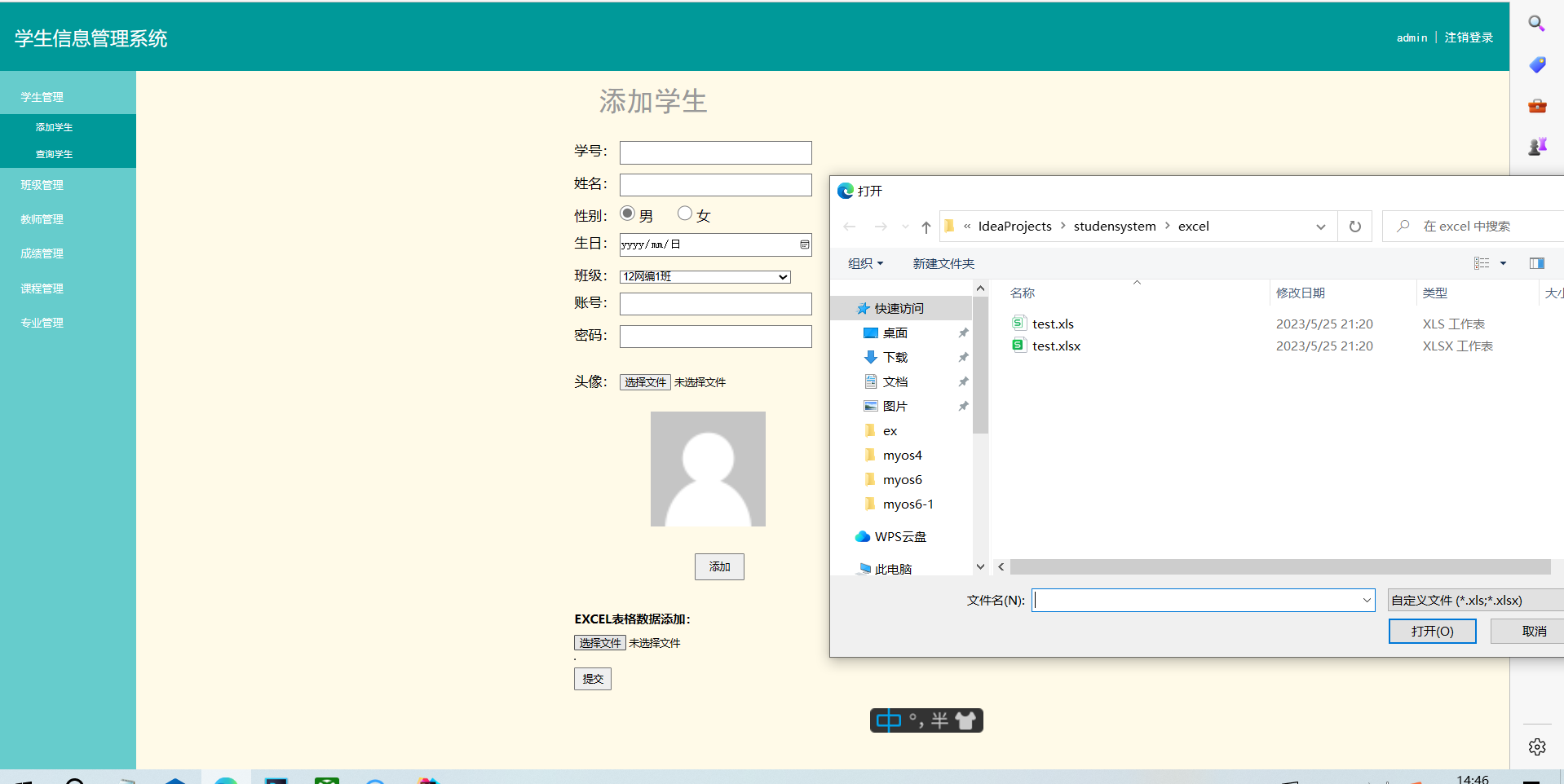This screenshot has width=1564, height=784.
Task: Click scroll-down arrow of the navigation pane
Action: point(981,566)
